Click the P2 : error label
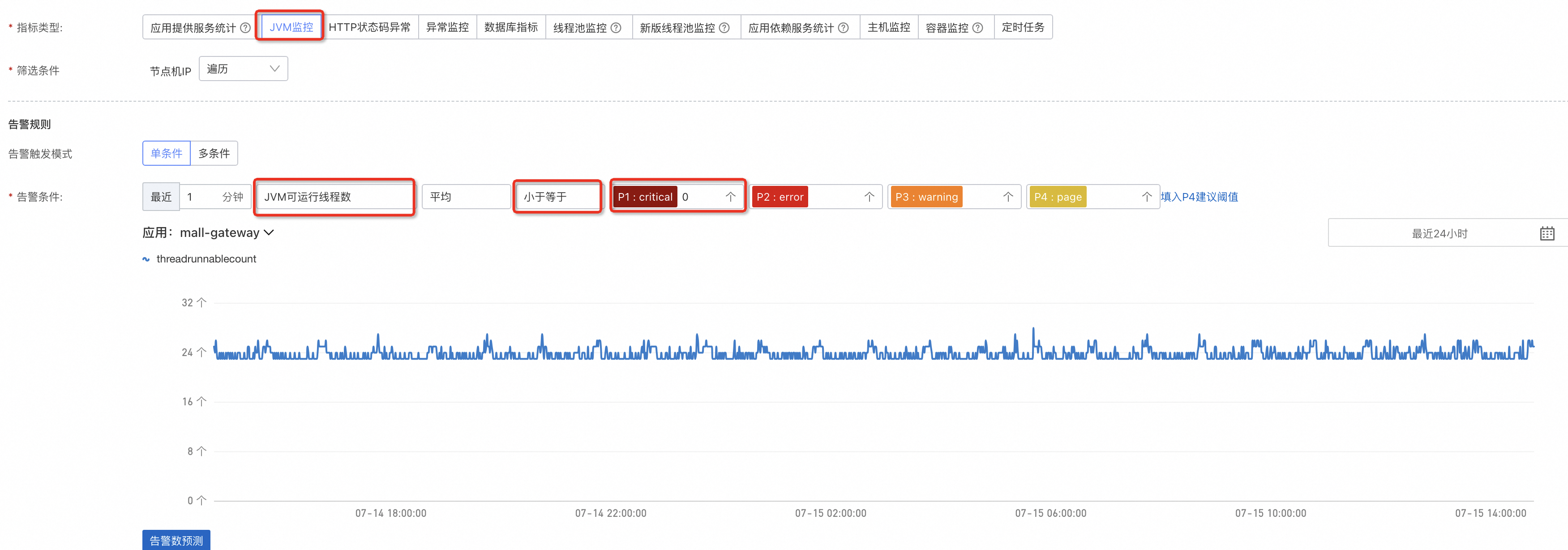 [x=780, y=197]
